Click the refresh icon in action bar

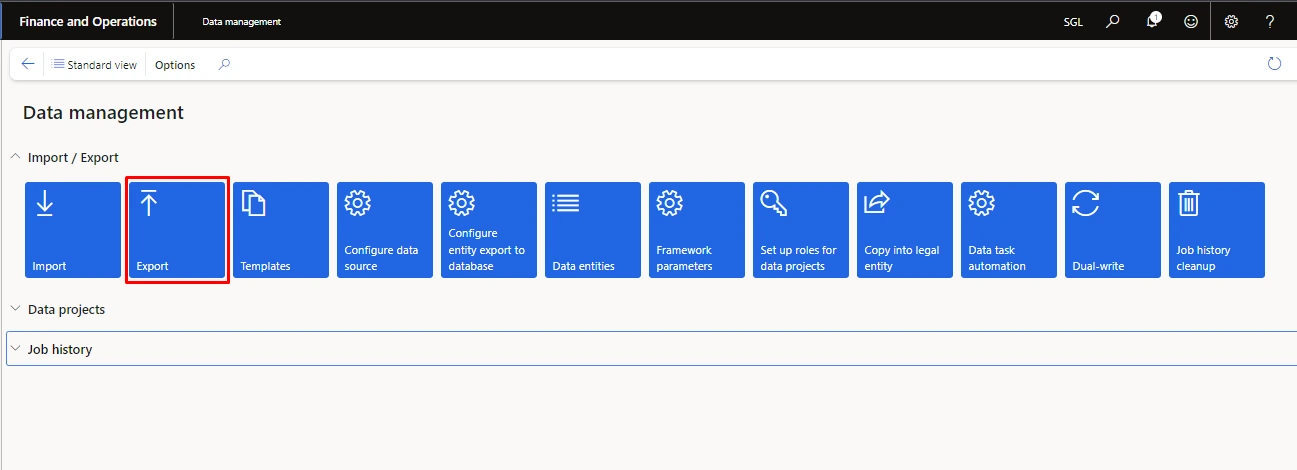pyautogui.click(x=1274, y=64)
